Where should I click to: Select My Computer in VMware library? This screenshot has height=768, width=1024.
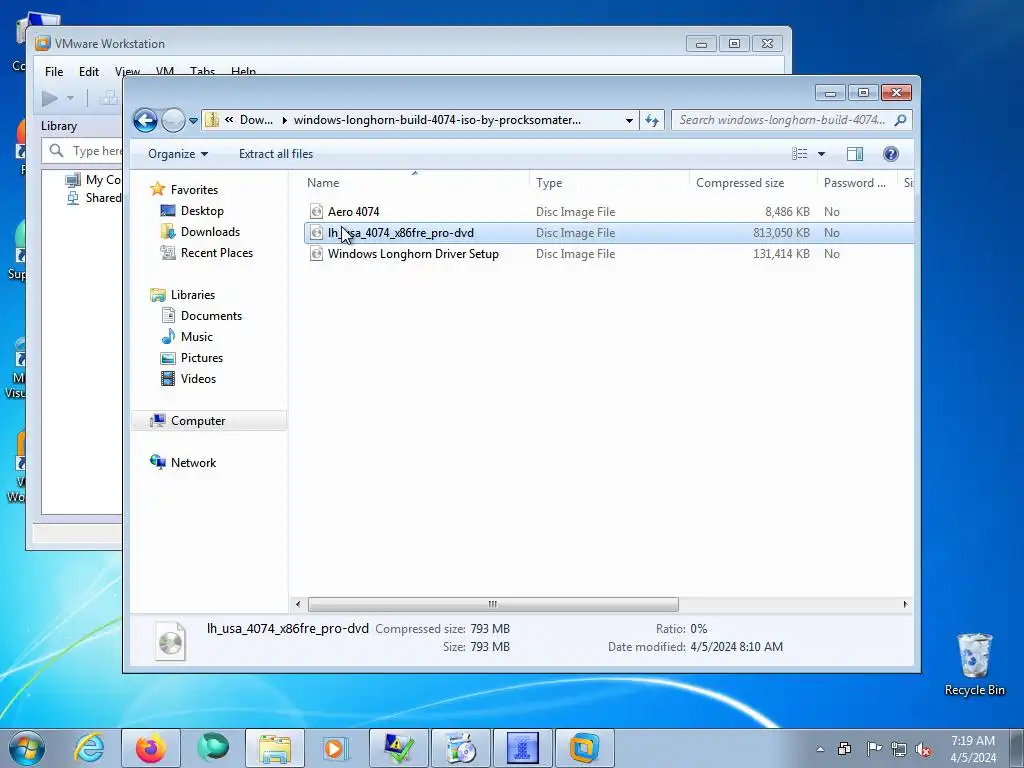click(94, 180)
